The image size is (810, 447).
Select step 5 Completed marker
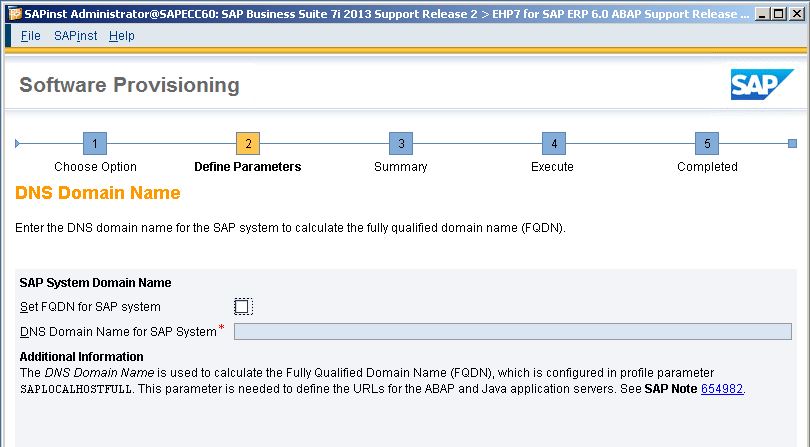[707, 143]
